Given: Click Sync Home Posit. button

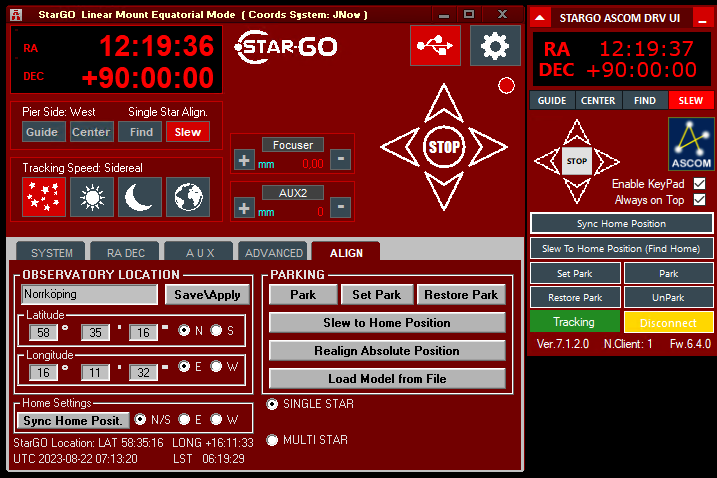Looking at the screenshot, I should (x=73, y=420).
